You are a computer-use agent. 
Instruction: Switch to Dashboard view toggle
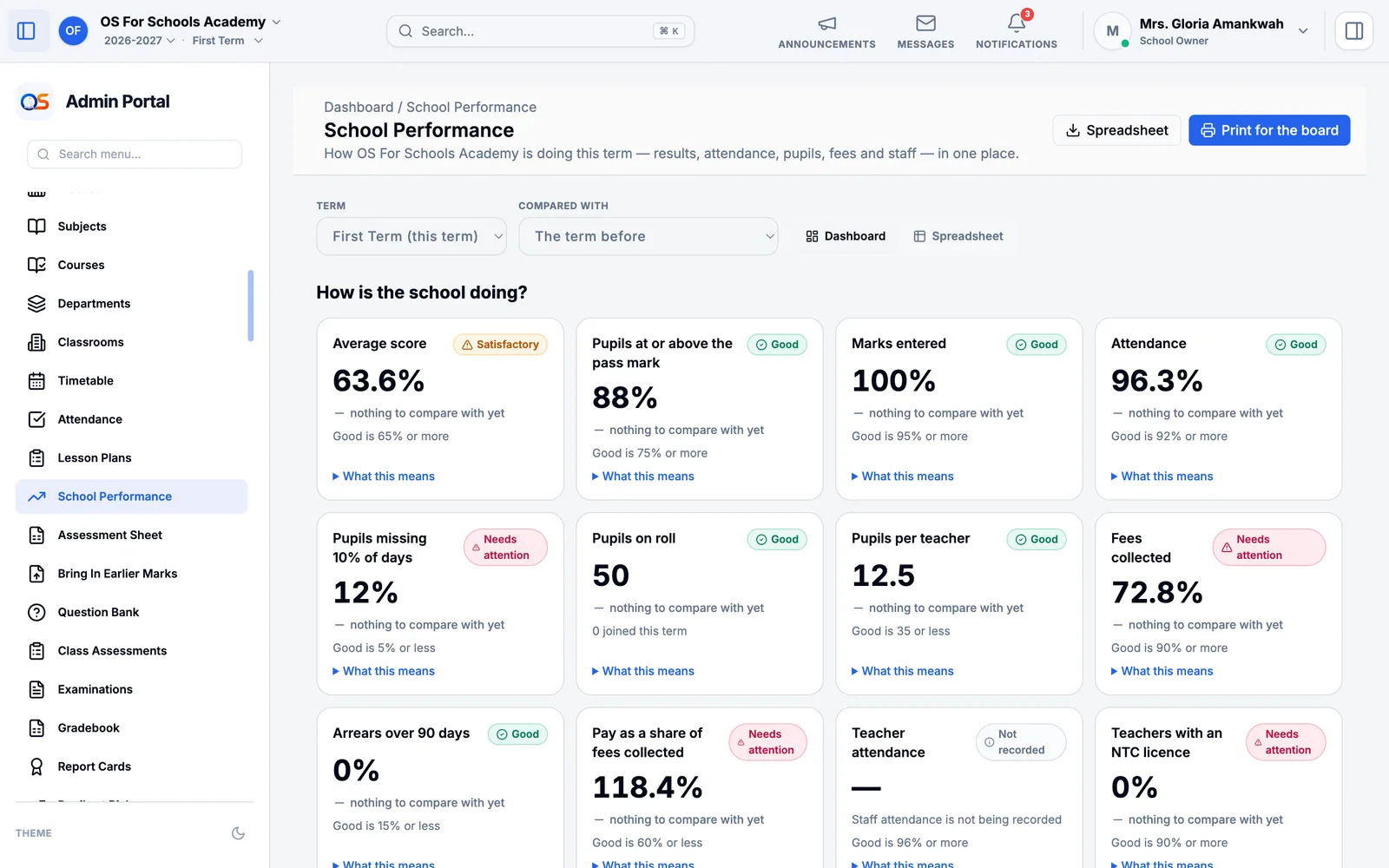(846, 236)
